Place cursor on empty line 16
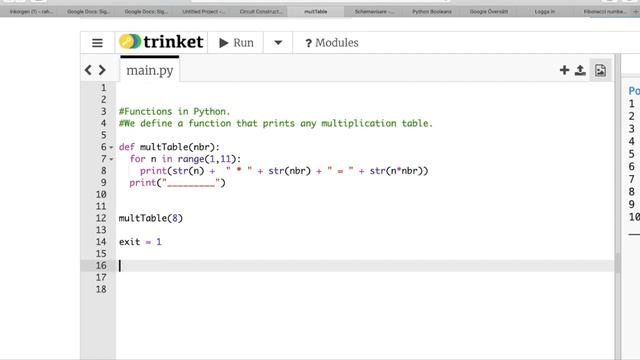Viewport: 640px width, 360px height. click(x=365, y=266)
